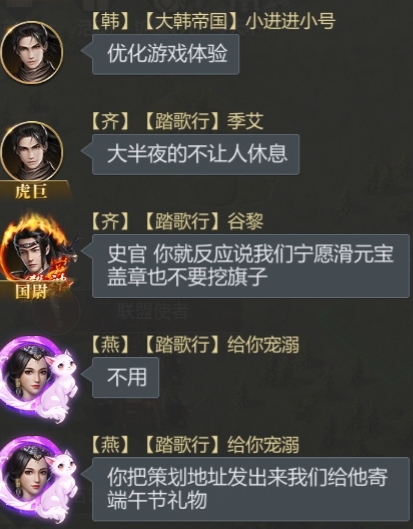Tap the faded 联盟使者 label
This screenshot has height=529, width=413.
tap(153, 311)
